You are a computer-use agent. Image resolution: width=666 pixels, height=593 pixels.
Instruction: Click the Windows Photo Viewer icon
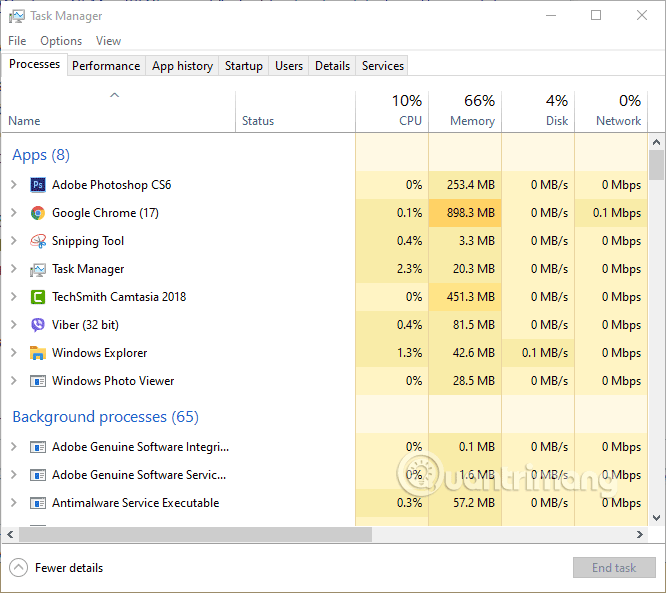coord(38,381)
